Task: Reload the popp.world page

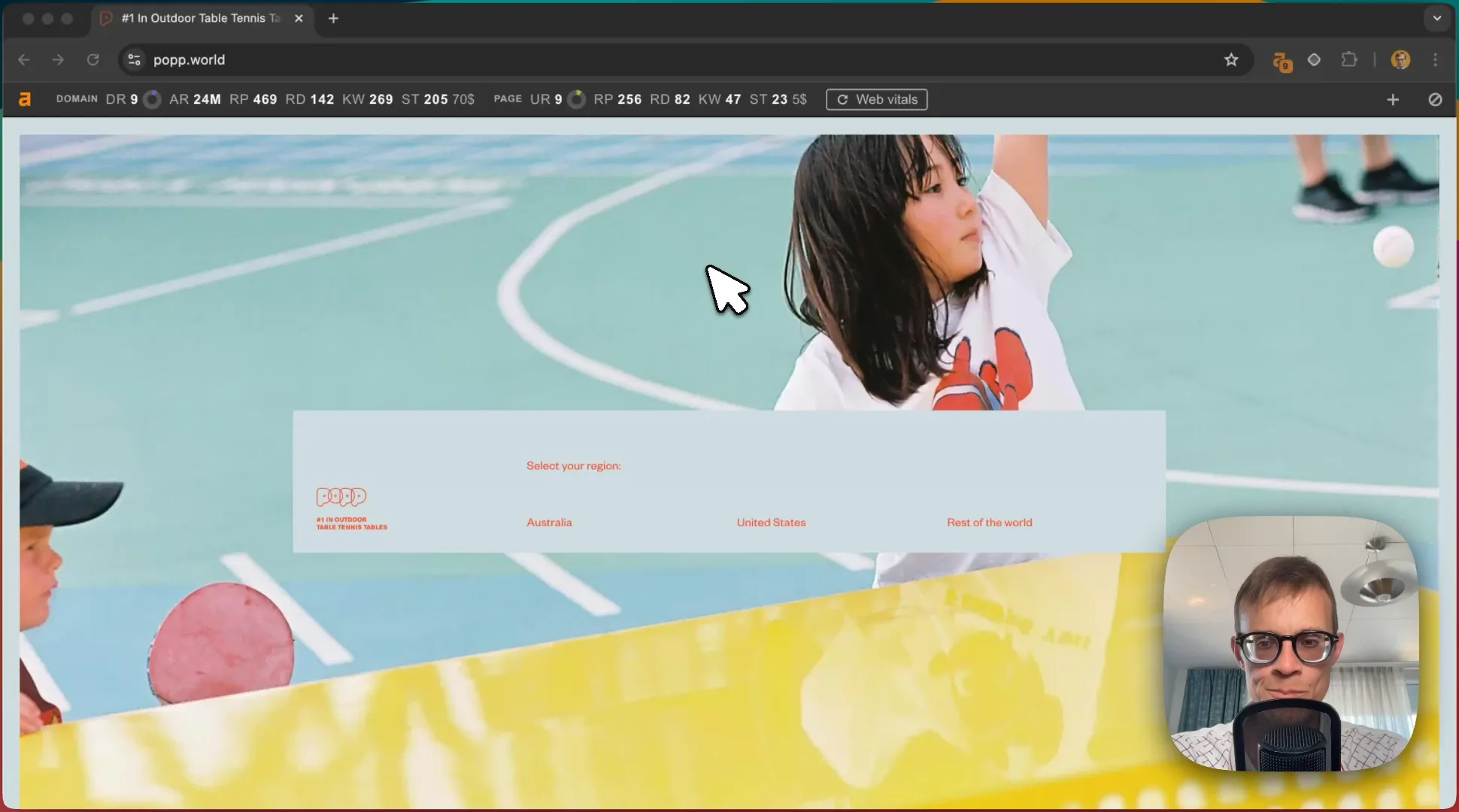Action: (x=93, y=59)
